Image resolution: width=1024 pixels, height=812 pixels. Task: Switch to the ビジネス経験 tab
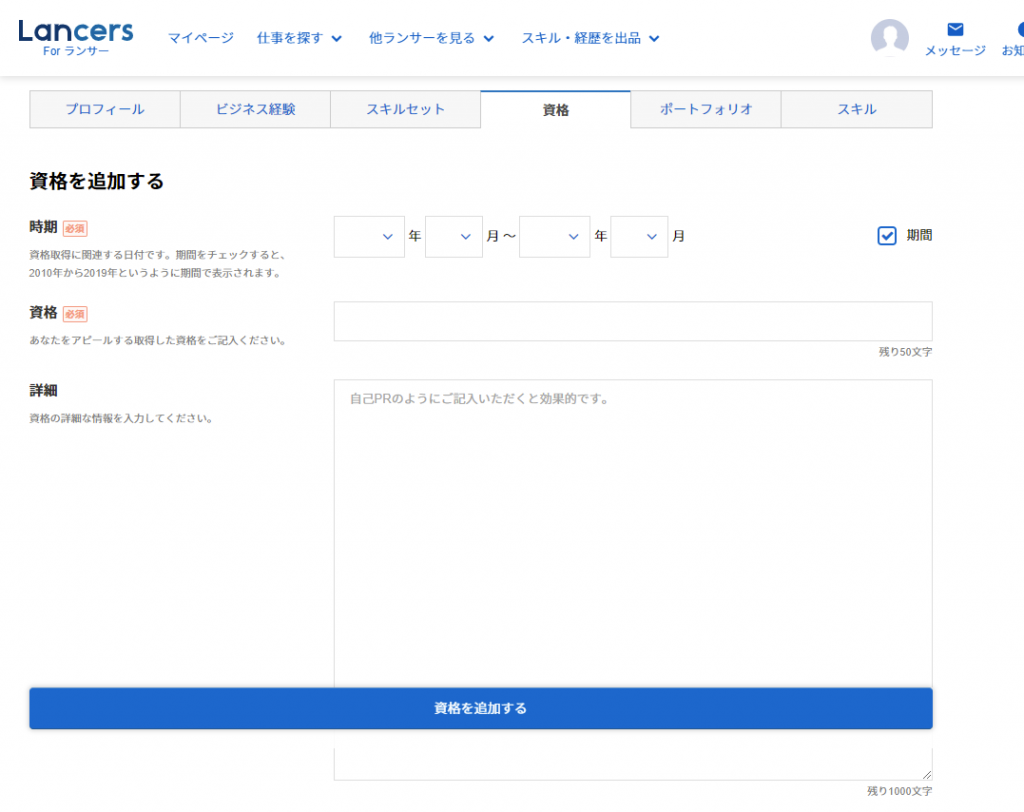coord(255,110)
